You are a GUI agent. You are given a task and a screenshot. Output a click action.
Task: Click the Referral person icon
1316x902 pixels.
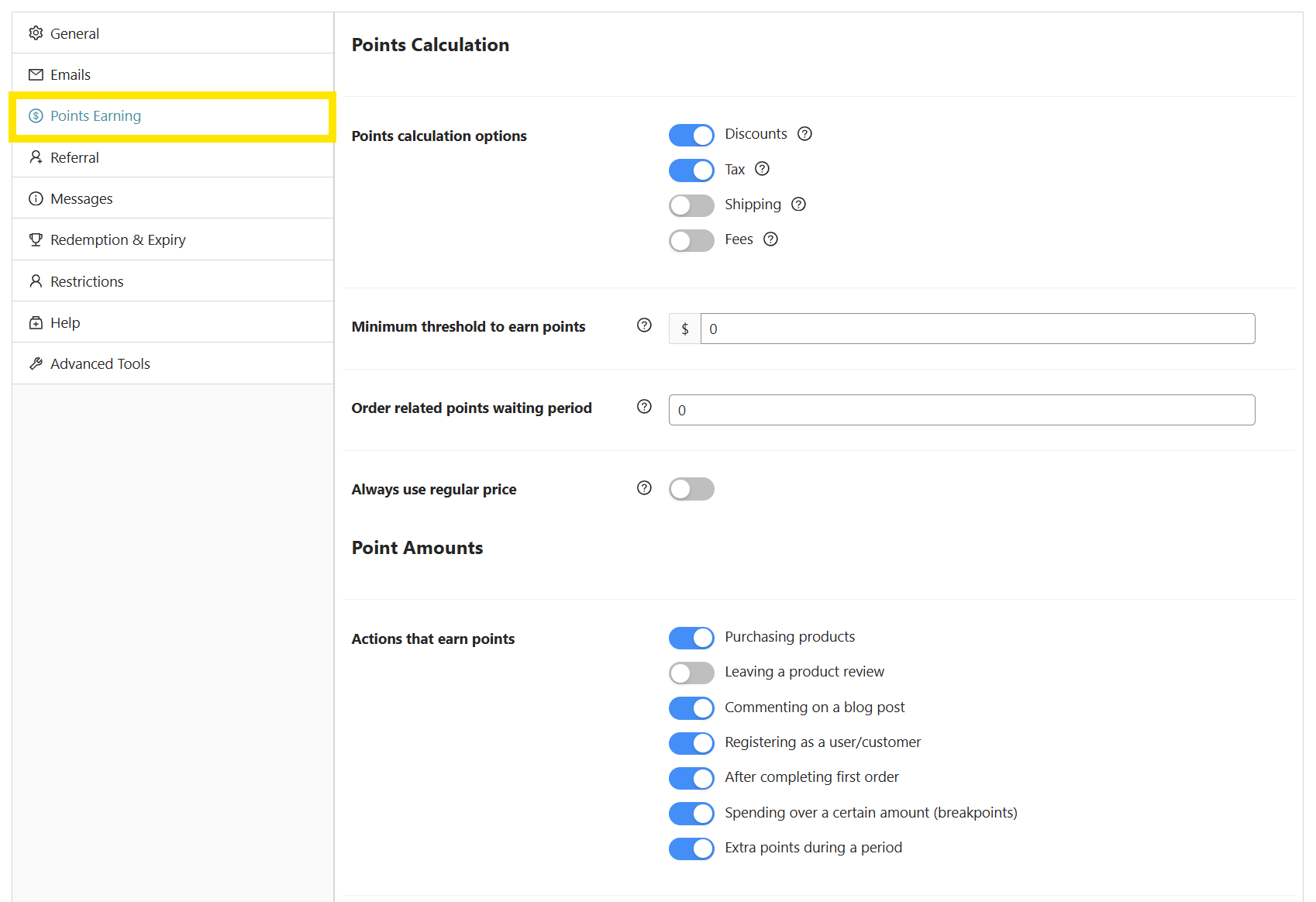[36, 157]
